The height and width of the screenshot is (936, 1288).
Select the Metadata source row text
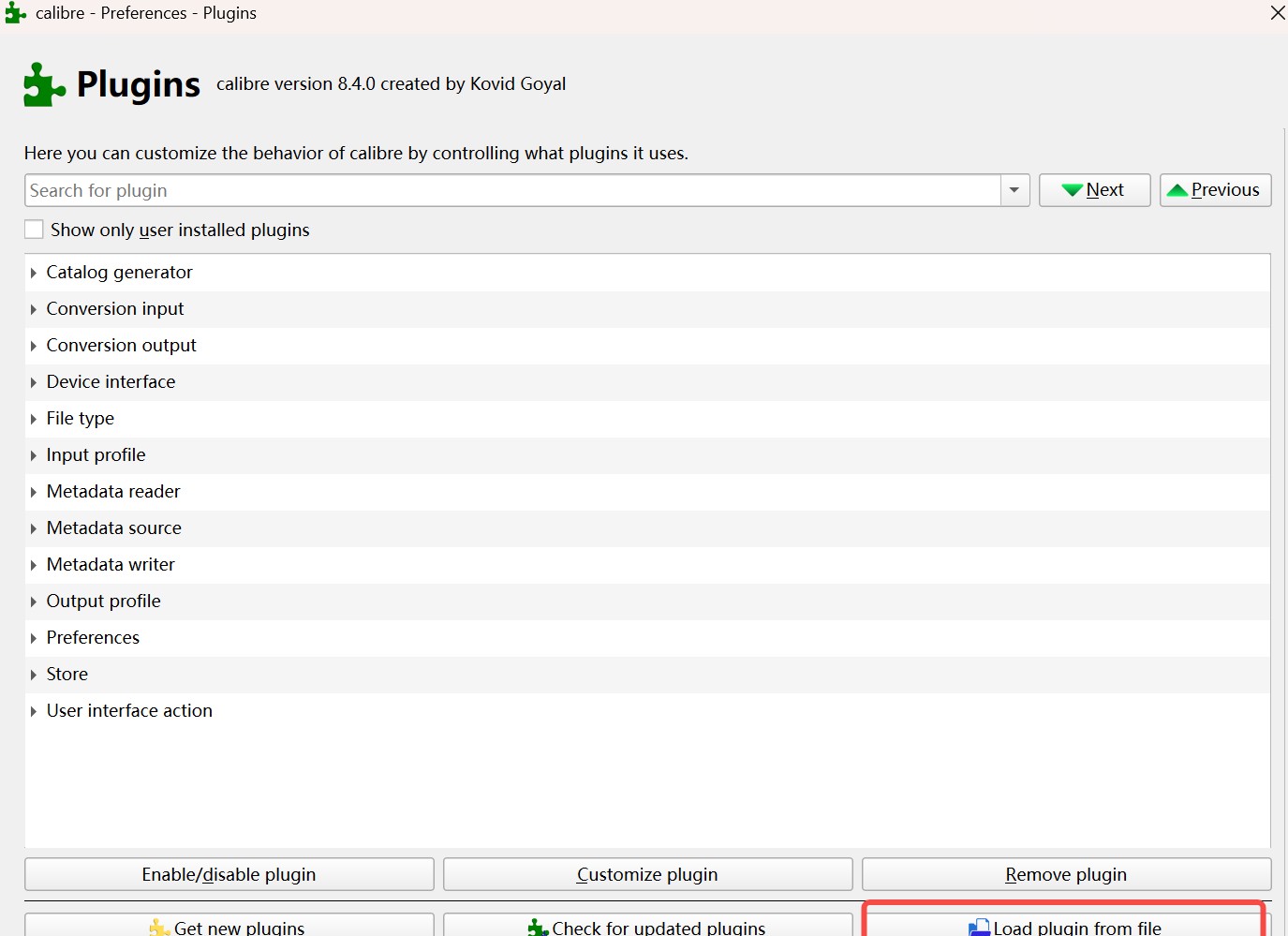click(x=114, y=528)
